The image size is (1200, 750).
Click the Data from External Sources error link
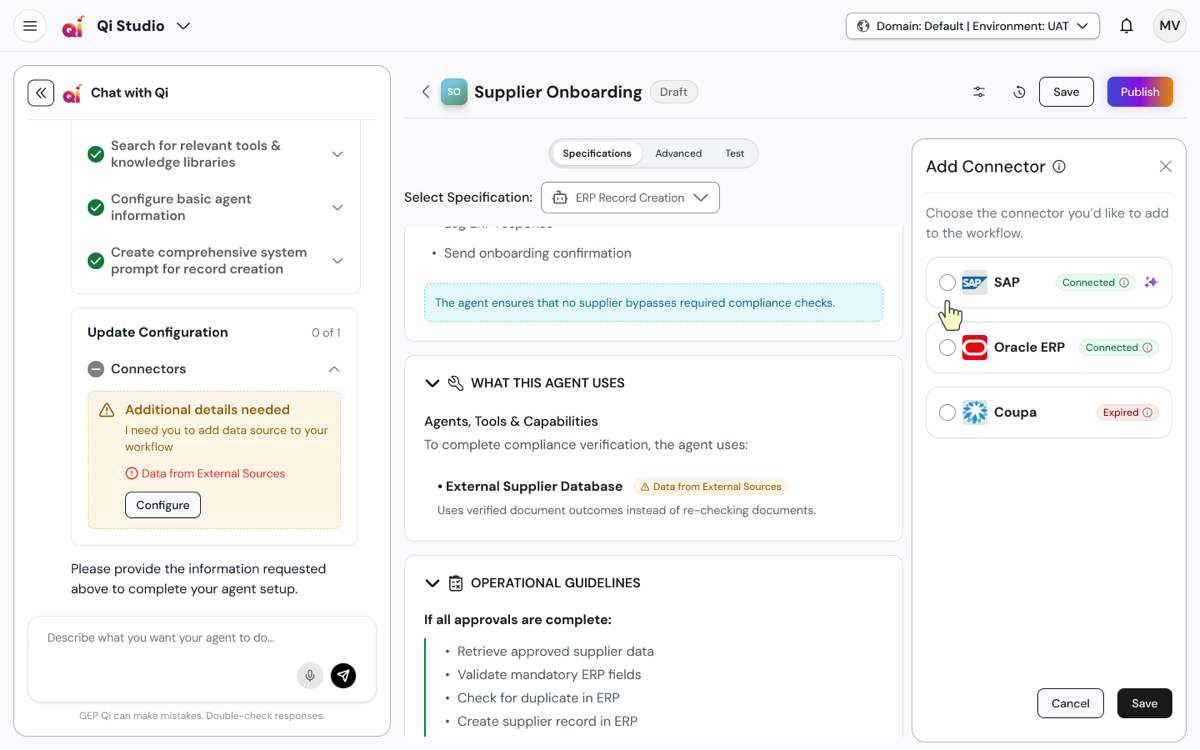click(205, 474)
